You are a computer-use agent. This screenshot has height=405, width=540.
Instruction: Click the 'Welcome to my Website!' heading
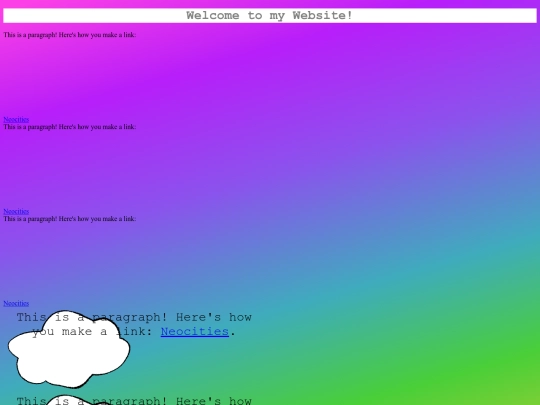click(x=270, y=15)
